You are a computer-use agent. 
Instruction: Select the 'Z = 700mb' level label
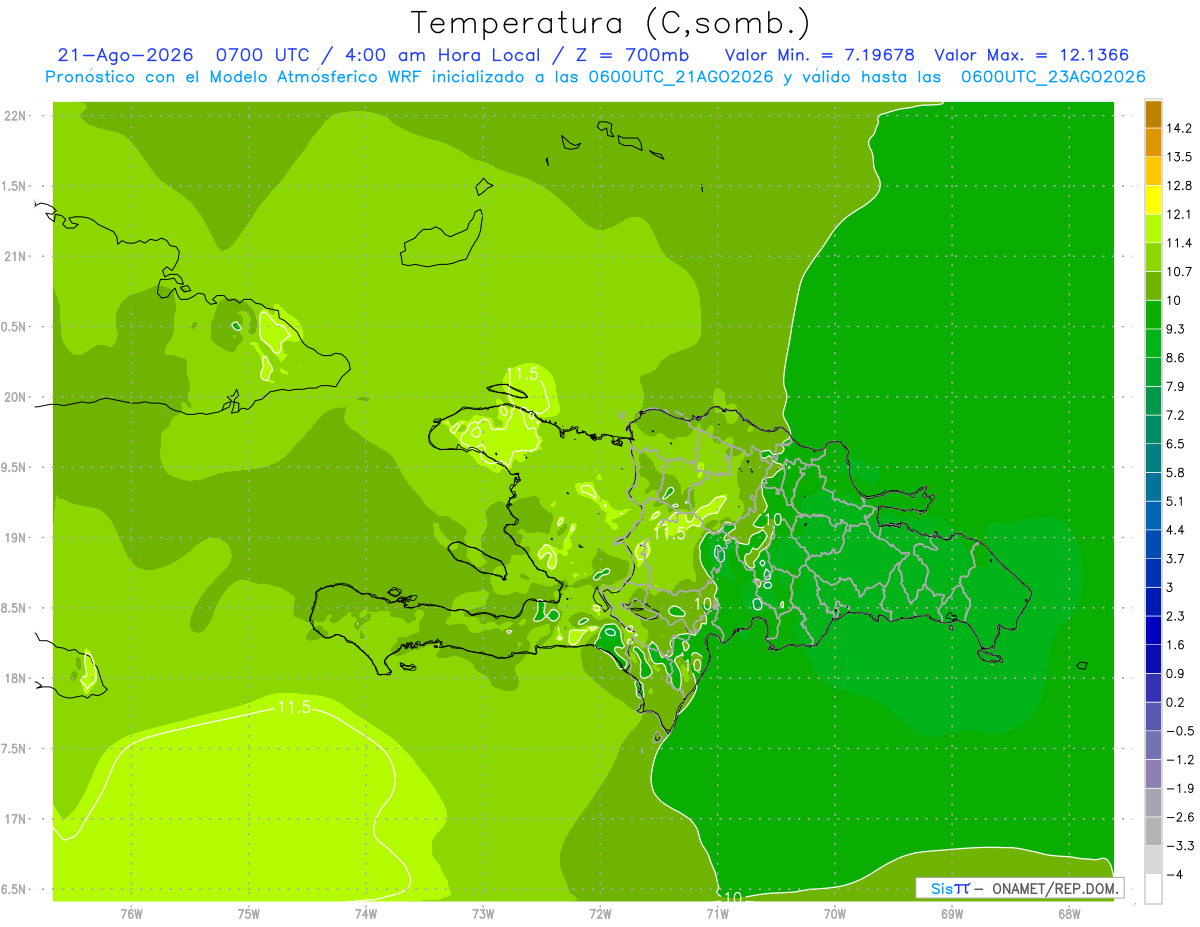tap(633, 55)
